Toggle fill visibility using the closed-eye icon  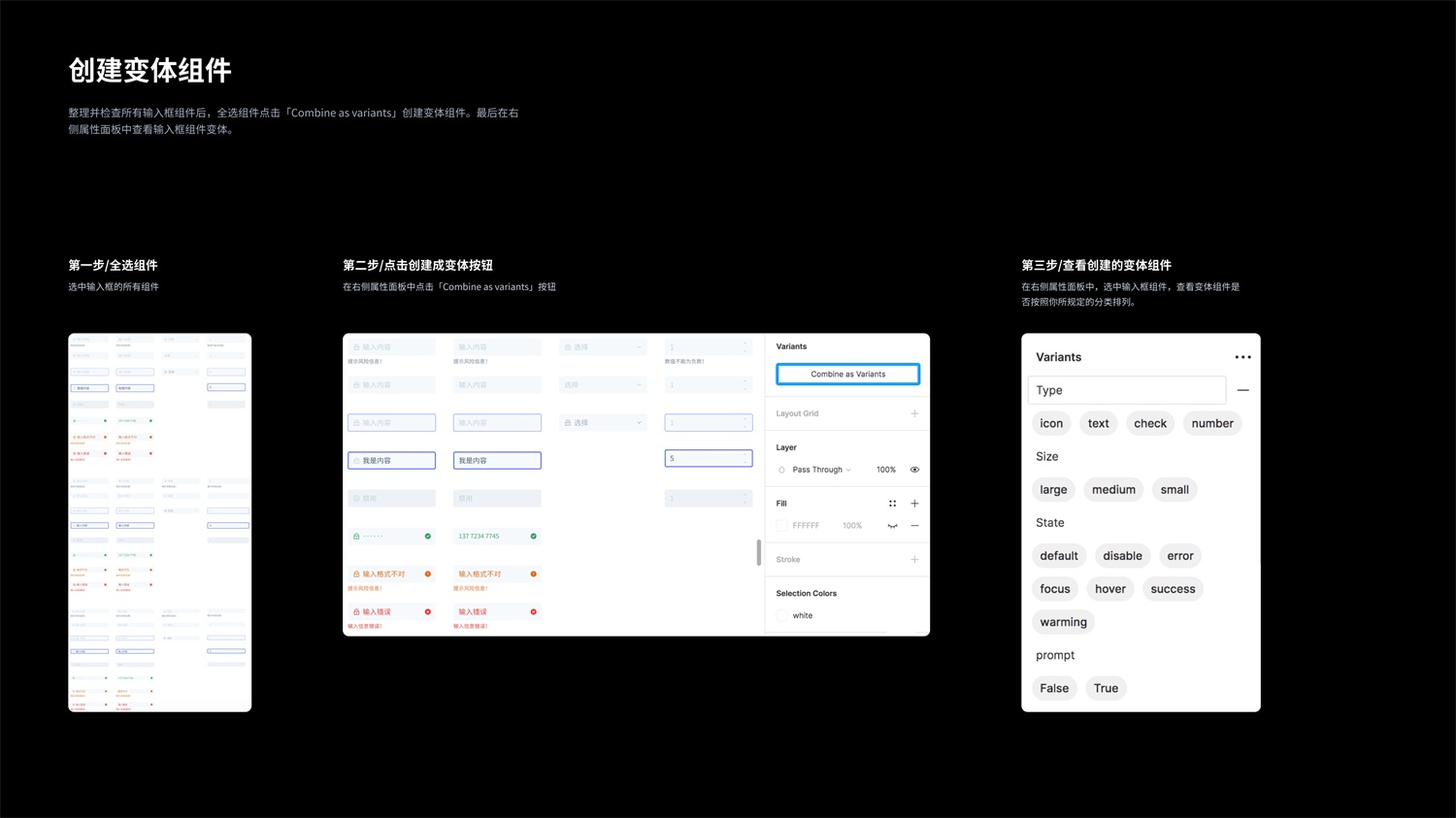tap(892, 525)
